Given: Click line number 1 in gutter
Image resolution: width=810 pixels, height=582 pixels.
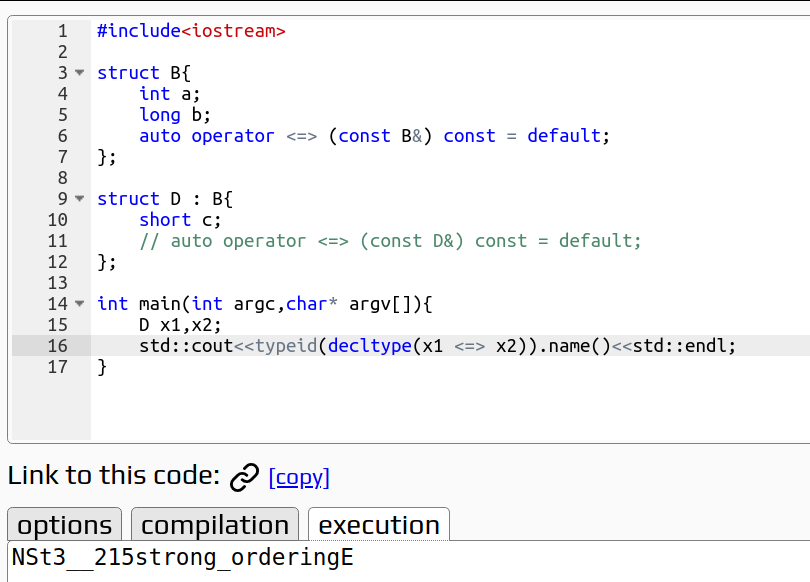Looking at the screenshot, I should click(63, 31).
